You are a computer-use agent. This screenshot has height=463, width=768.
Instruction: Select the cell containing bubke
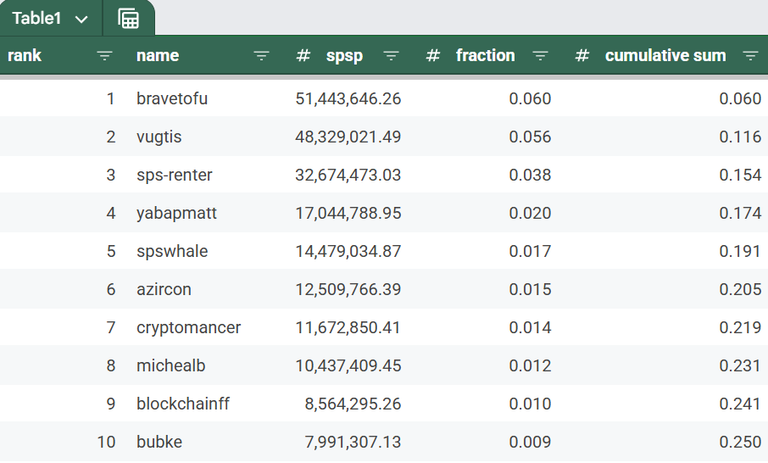(x=159, y=442)
